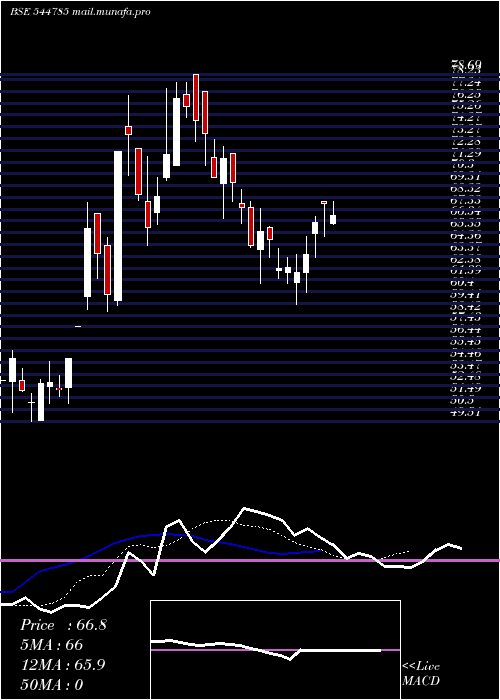
Task: Click the 71.29 price axis label
Action: (x=466, y=154)
